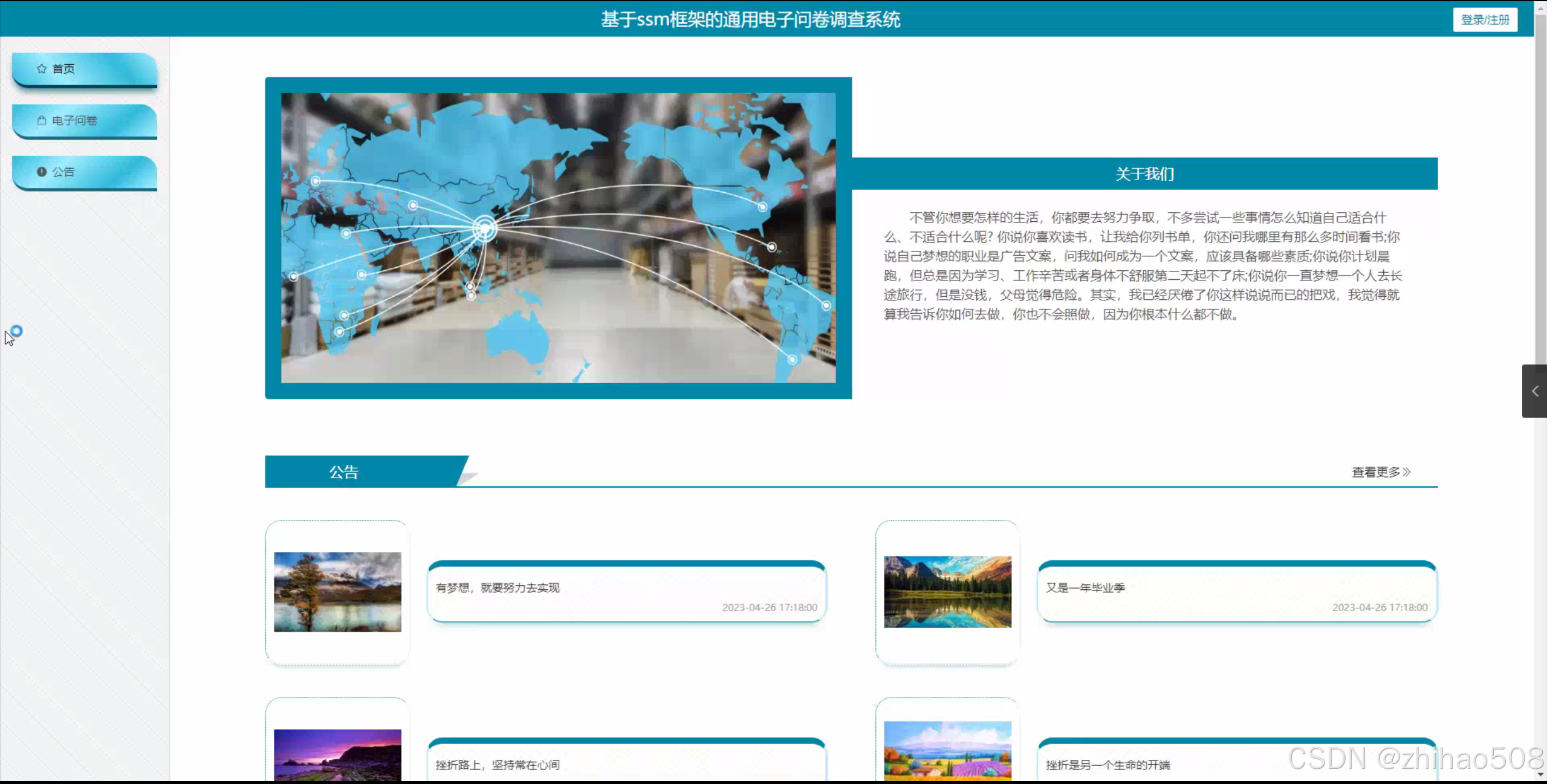1547x784 pixels.
Task: Select the lavender field painting thumbnail
Action: 947,751
